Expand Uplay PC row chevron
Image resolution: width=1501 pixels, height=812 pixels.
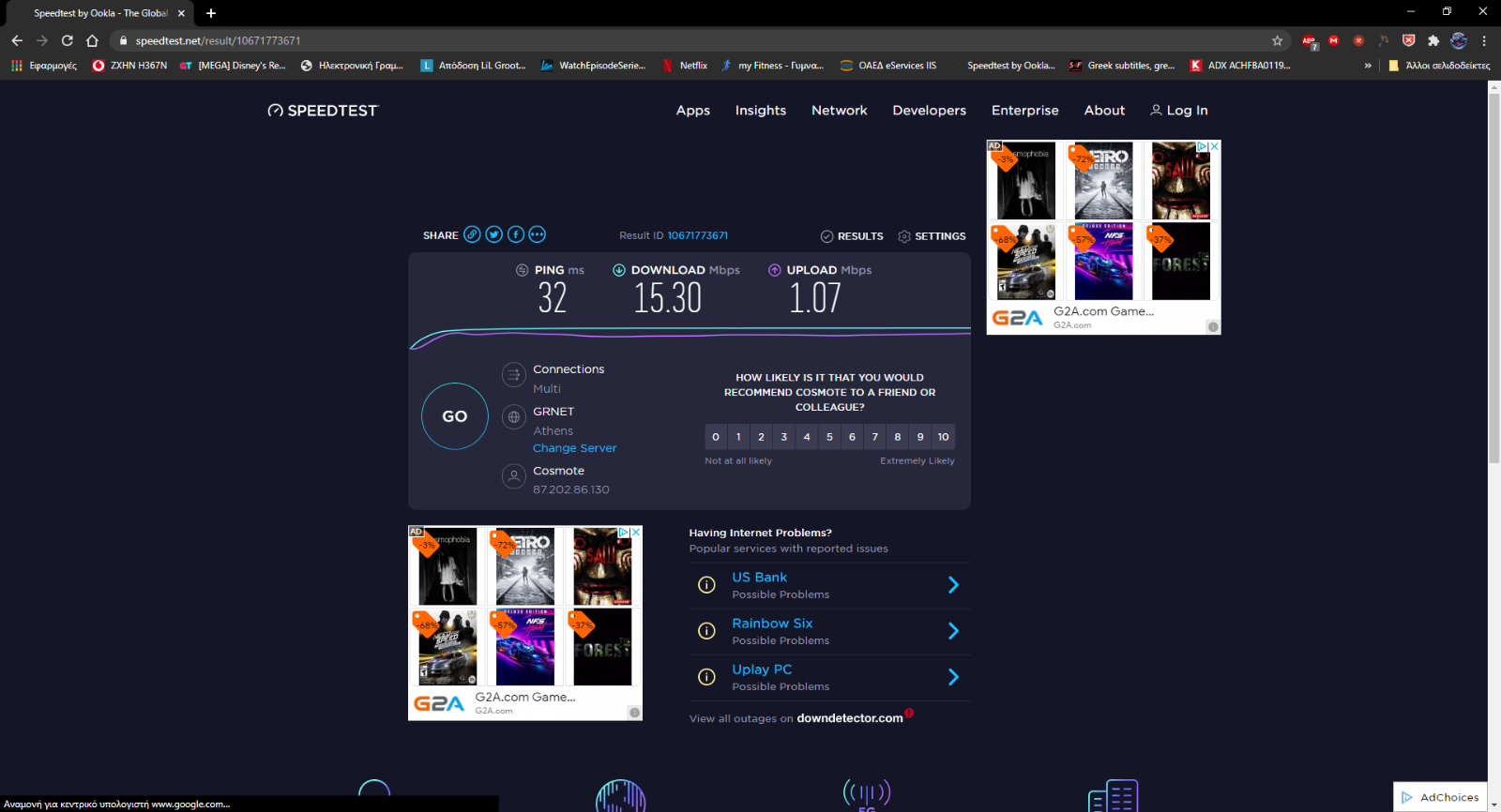point(953,677)
